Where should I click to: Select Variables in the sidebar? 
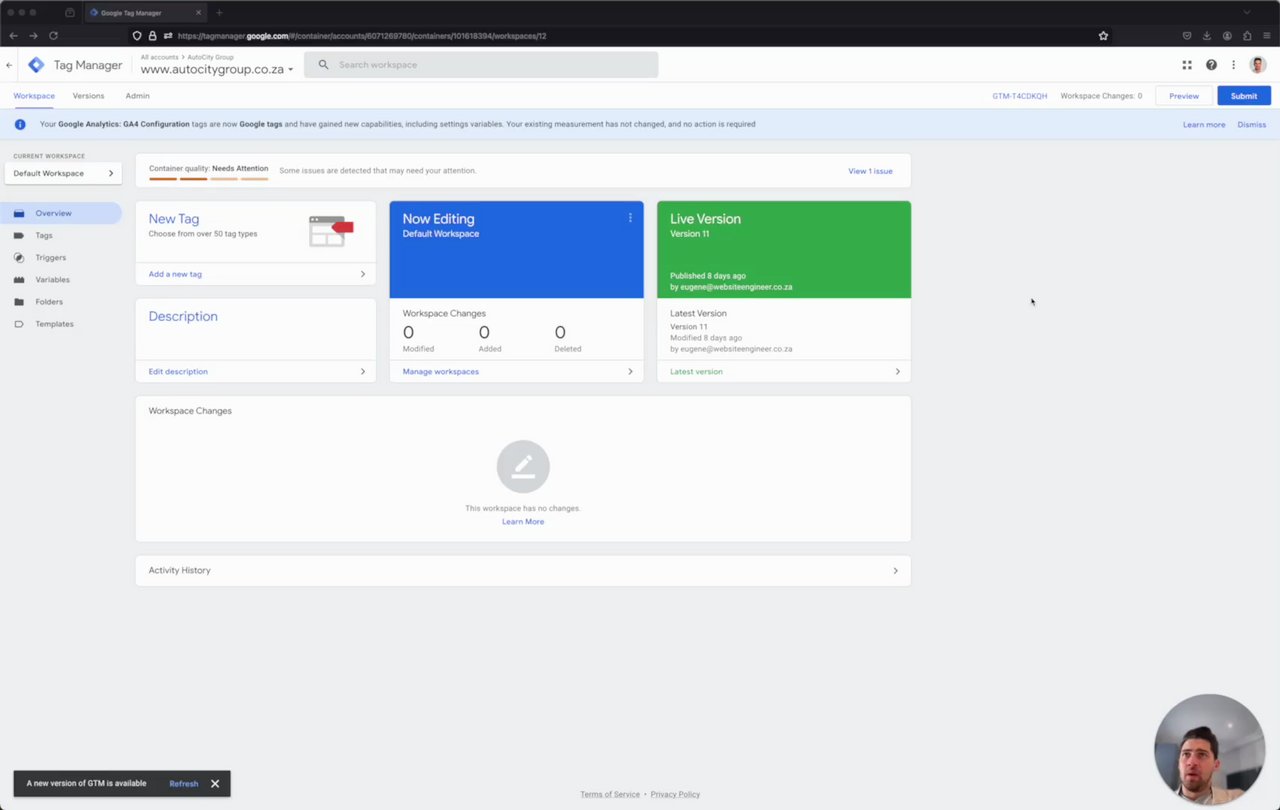53,279
